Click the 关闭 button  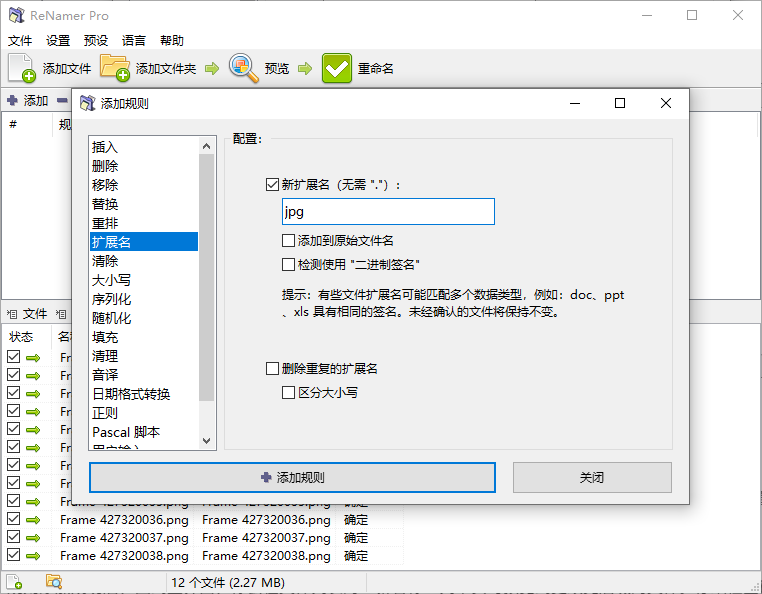[592, 477]
